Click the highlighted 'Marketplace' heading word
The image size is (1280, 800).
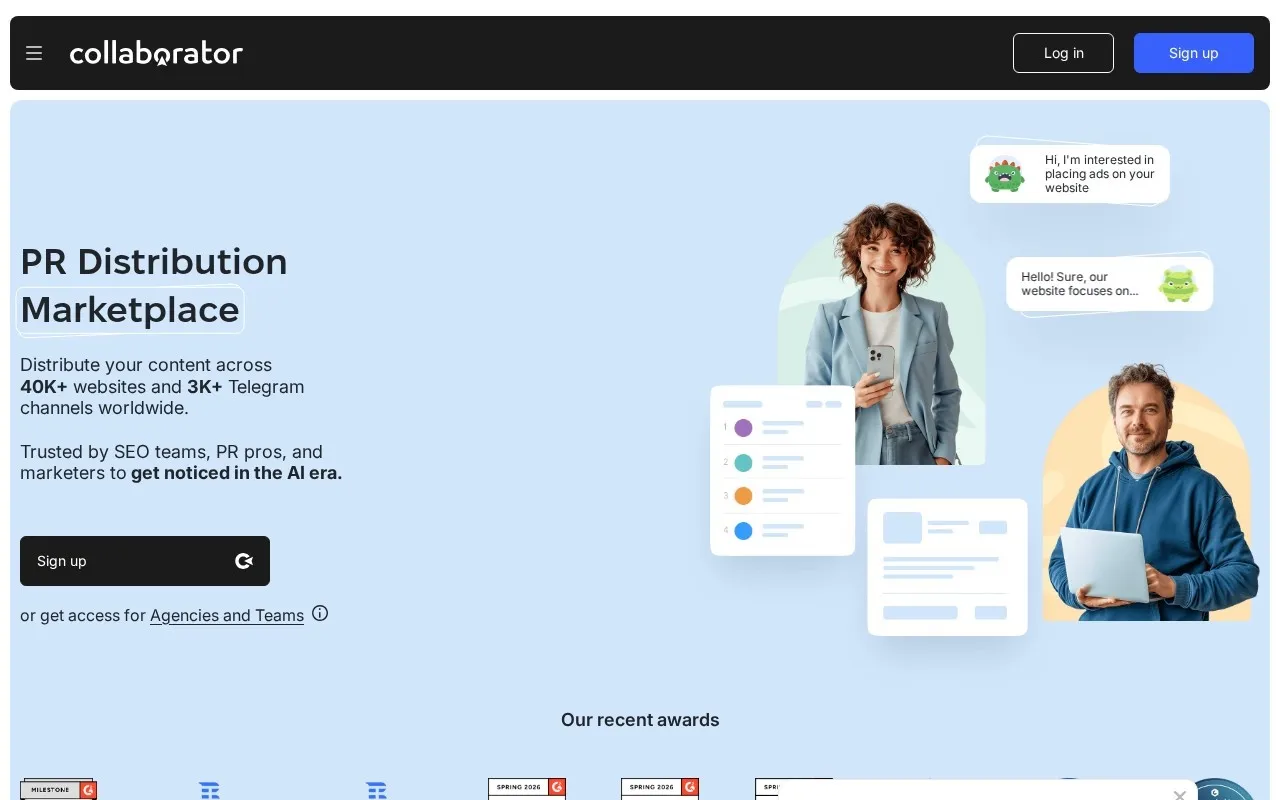tap(130, 310)
